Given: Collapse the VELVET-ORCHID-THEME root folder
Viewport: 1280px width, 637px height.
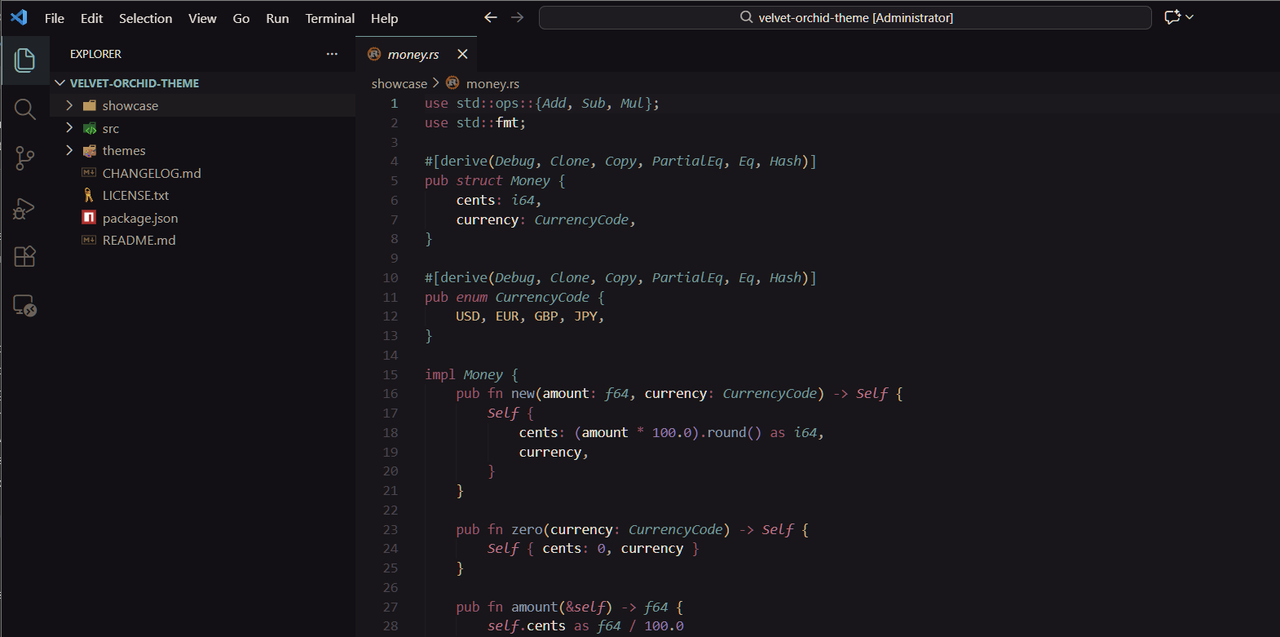Looking at the screenshot, I should tap(60, 83).
